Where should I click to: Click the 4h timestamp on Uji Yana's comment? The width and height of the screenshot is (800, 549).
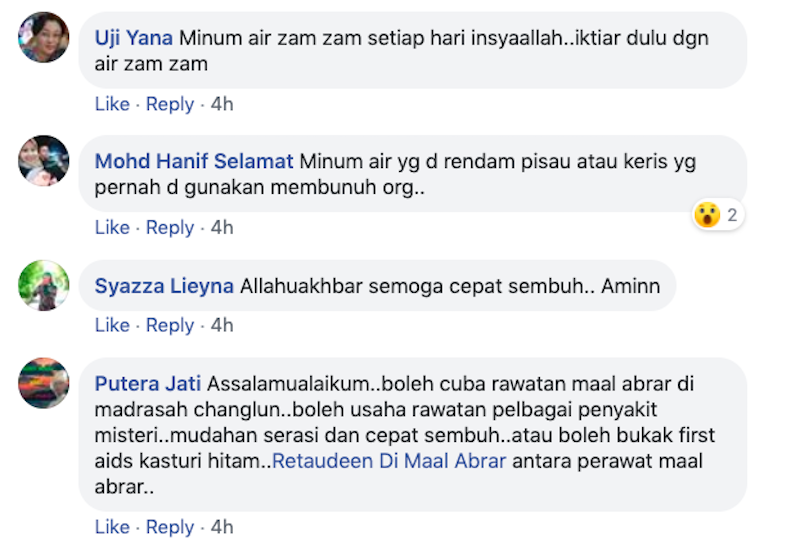221,104
